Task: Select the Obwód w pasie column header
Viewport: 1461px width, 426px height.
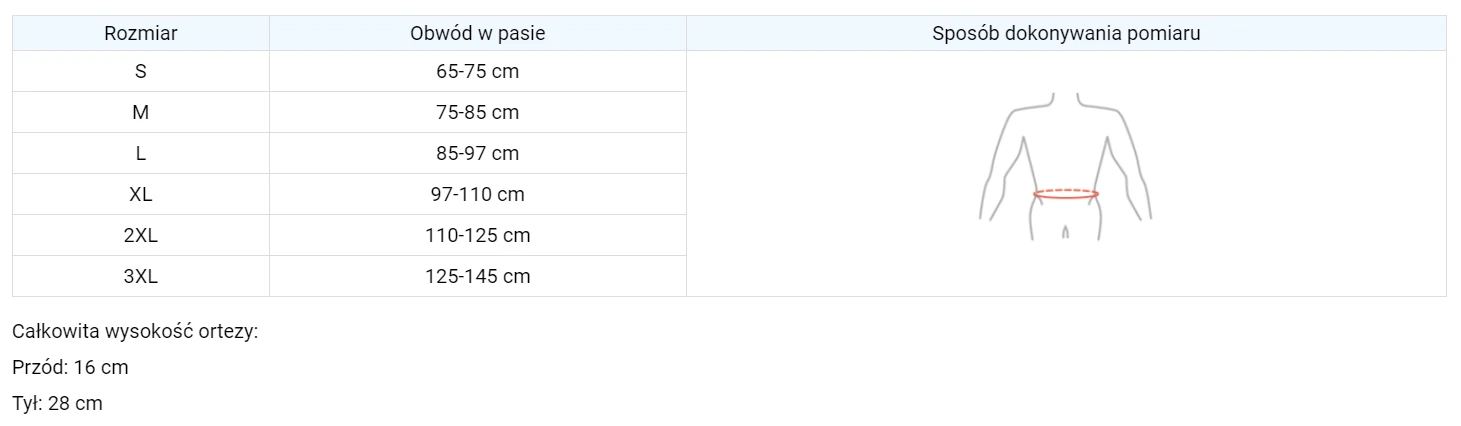Action: [x=478, y=33]
